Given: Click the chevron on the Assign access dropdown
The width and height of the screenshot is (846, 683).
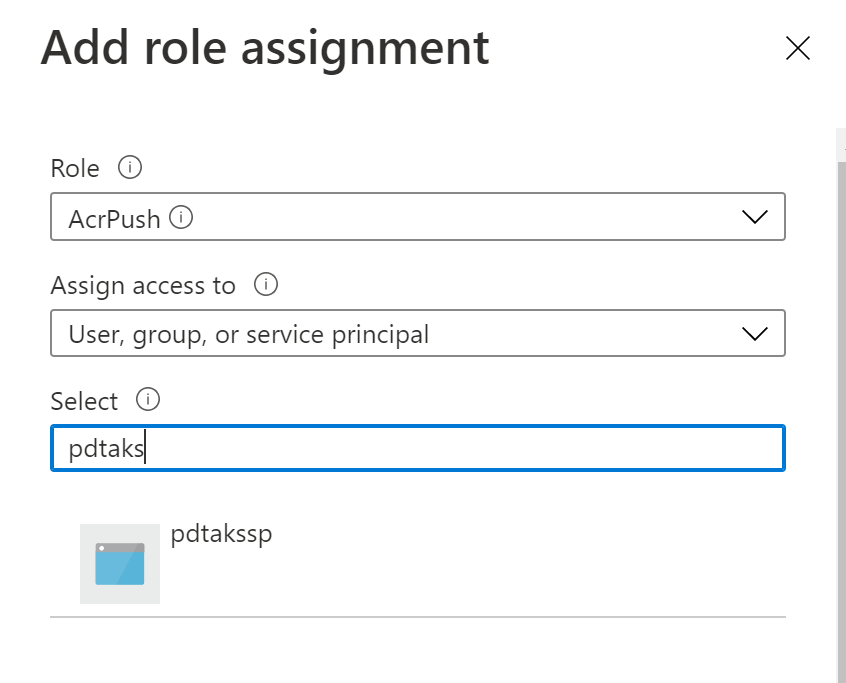Looking at the screenshot, I should click(755, 333).
